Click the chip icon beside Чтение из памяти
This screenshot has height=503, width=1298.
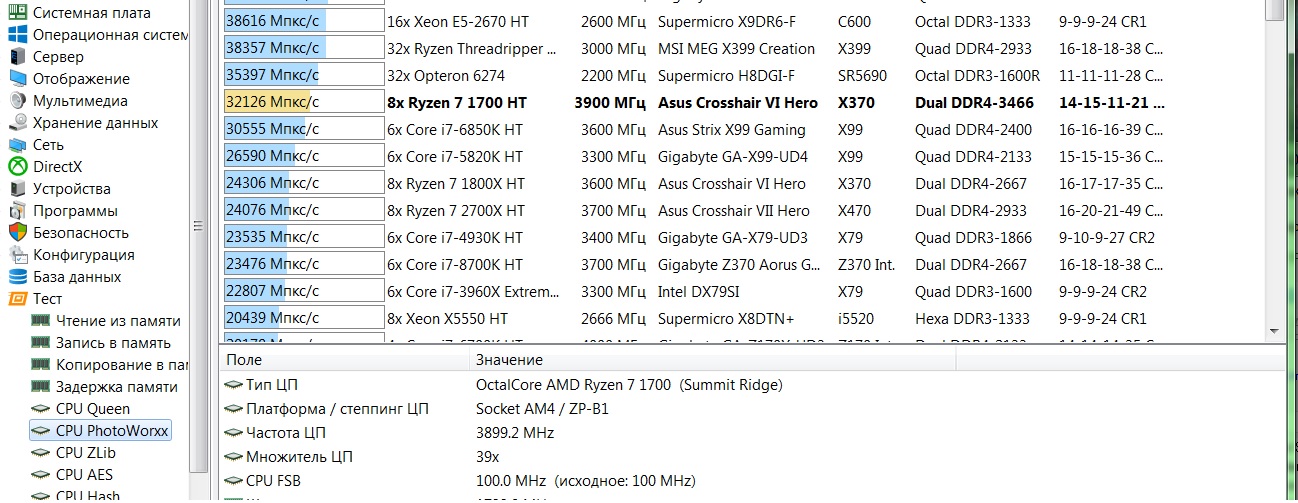click(x=41, y=321)
